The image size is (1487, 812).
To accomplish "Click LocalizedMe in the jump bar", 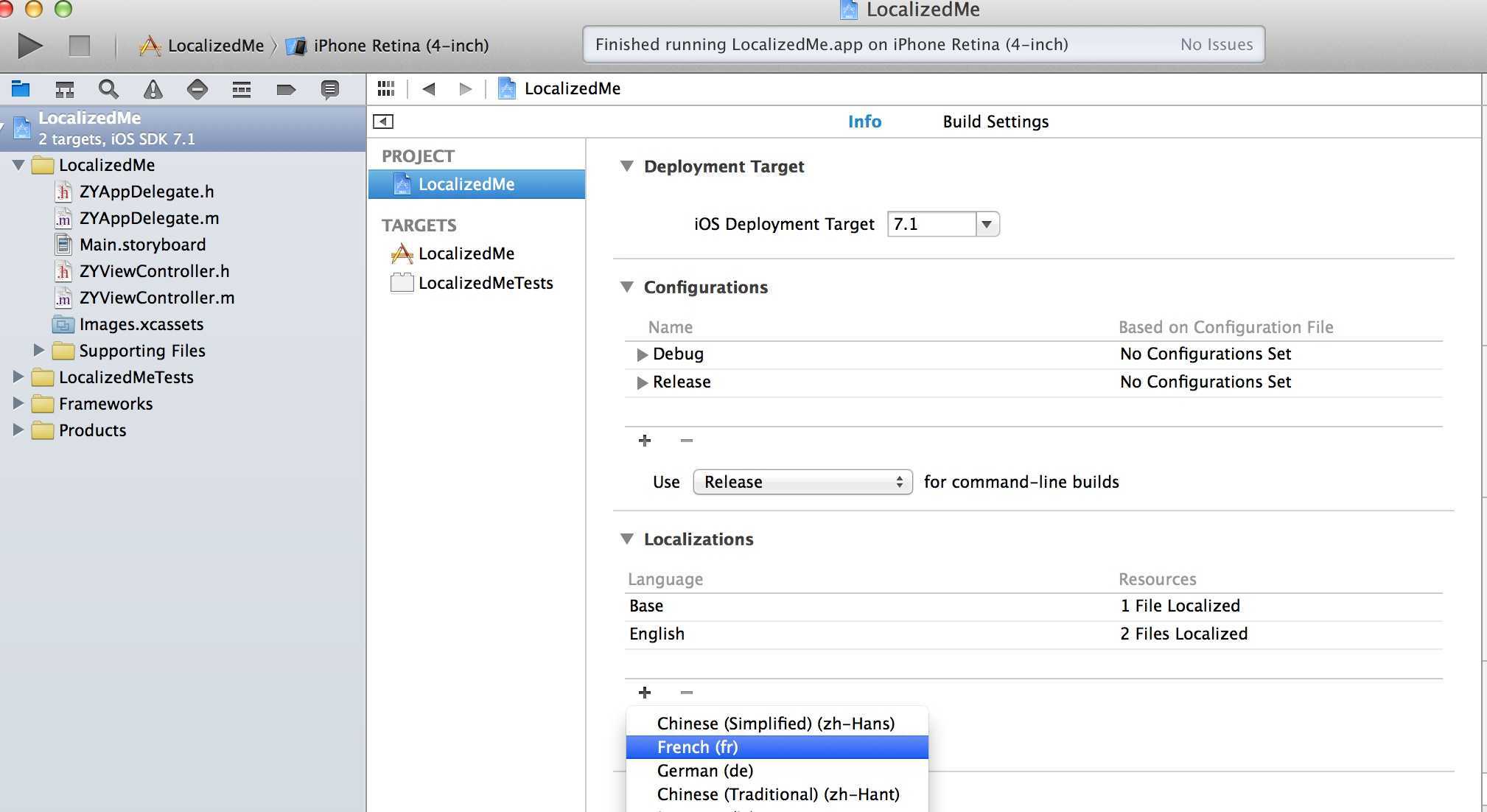I will click(x=560, y=88).
